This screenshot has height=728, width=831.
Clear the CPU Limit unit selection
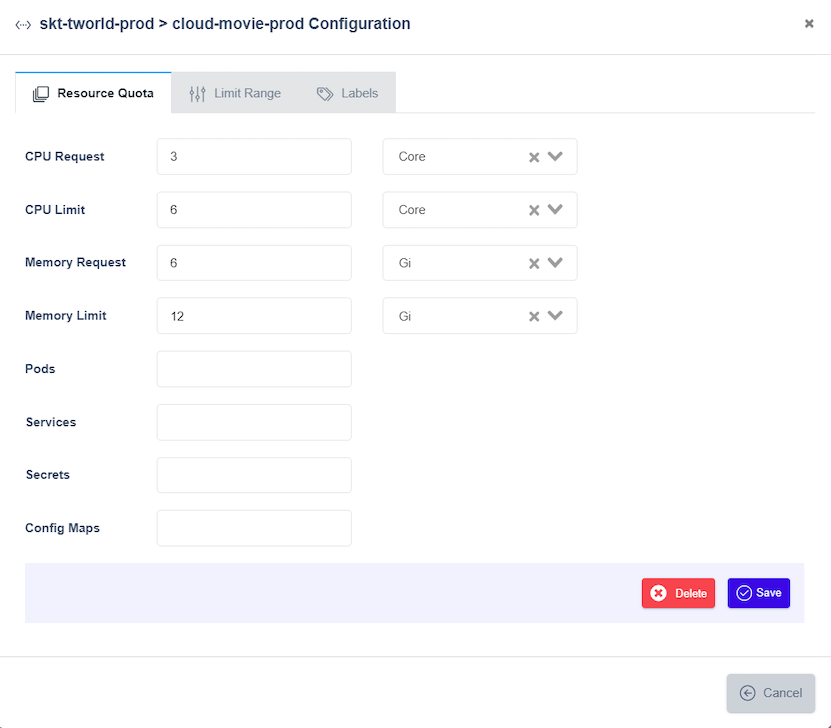coord(534,210)
